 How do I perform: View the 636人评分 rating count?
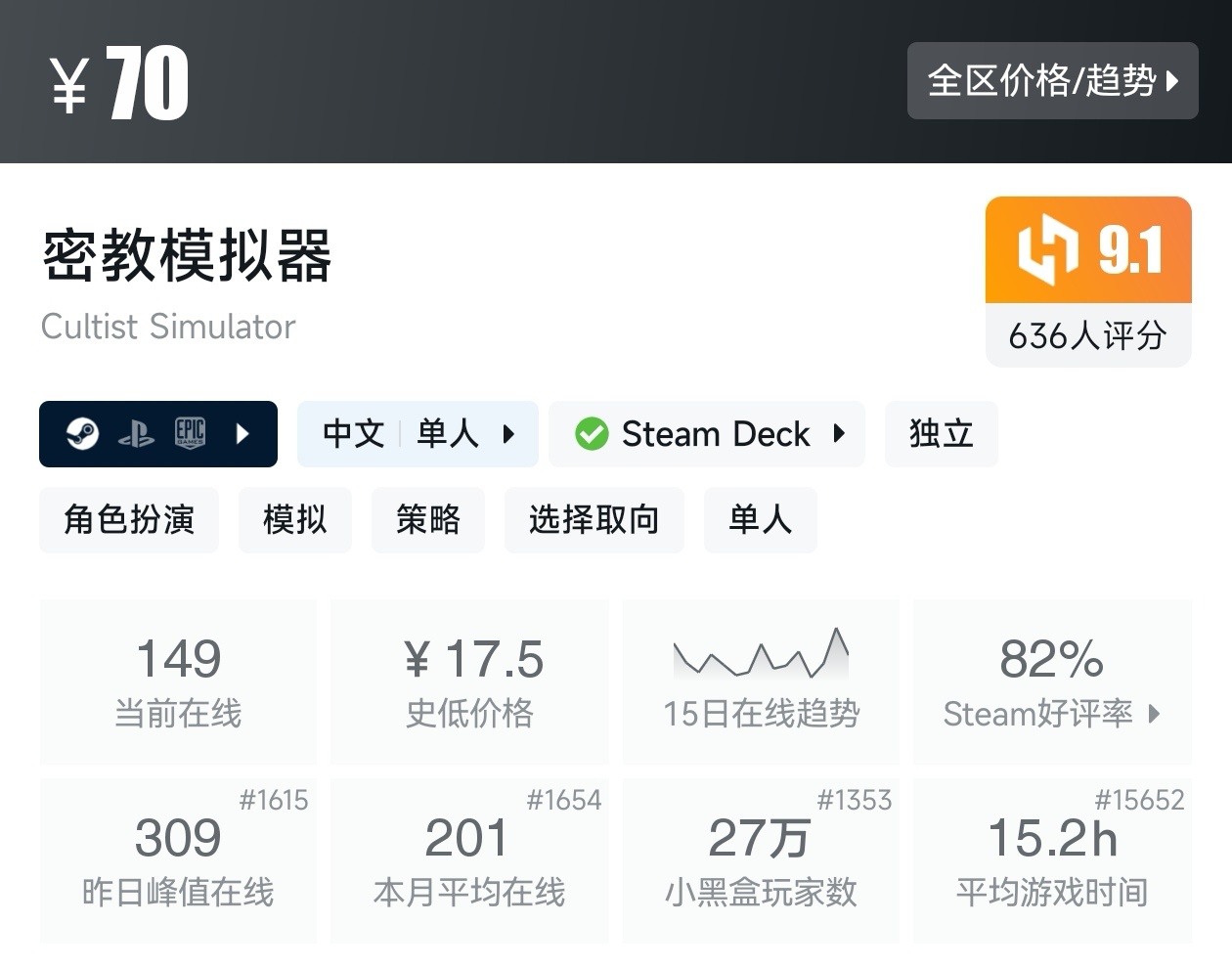coord(1087,335)
